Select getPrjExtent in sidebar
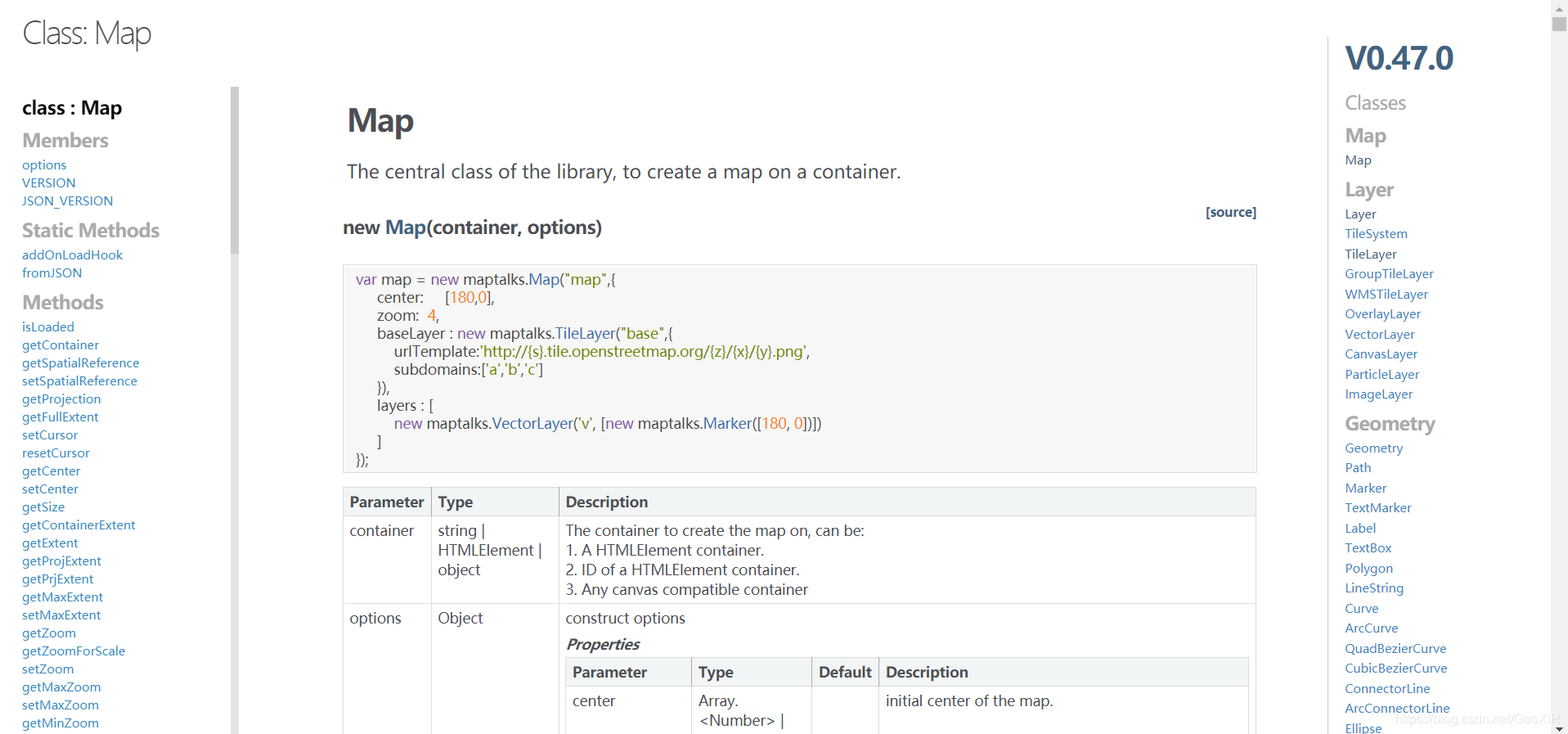This screenshot has height=734, width=1568. point(57,579)
